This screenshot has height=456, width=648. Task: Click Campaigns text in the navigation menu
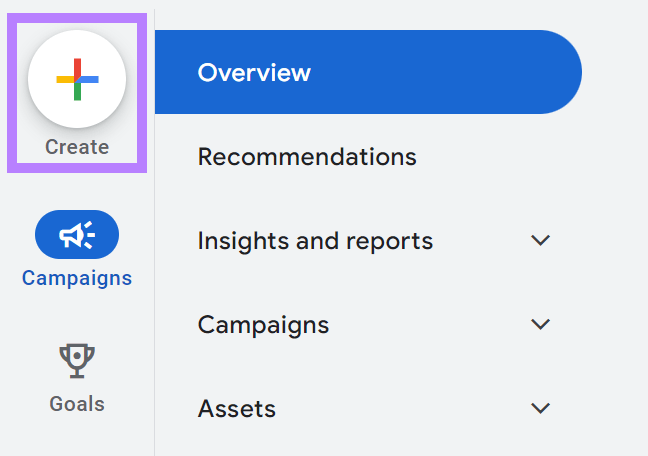click(x=263, y=325)
